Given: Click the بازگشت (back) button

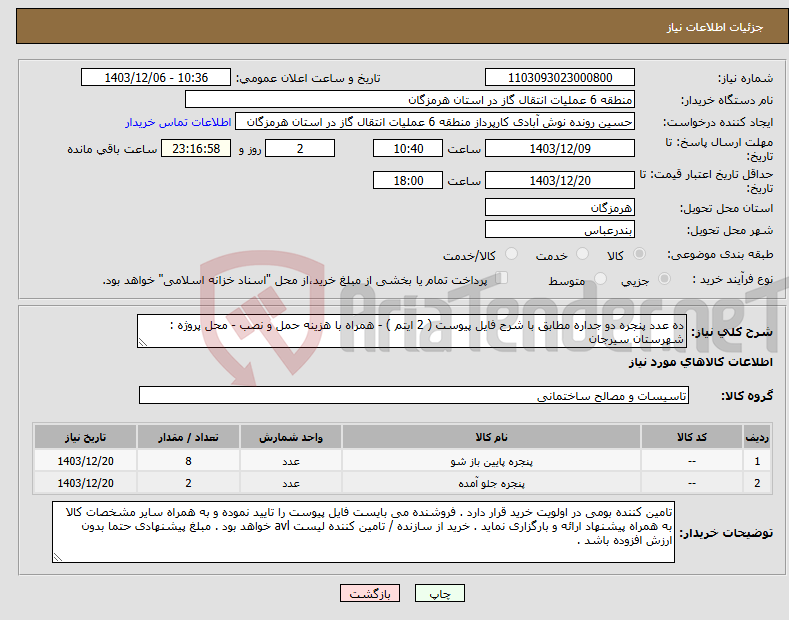Looking at the screenshot, I should tap(370, 593).
